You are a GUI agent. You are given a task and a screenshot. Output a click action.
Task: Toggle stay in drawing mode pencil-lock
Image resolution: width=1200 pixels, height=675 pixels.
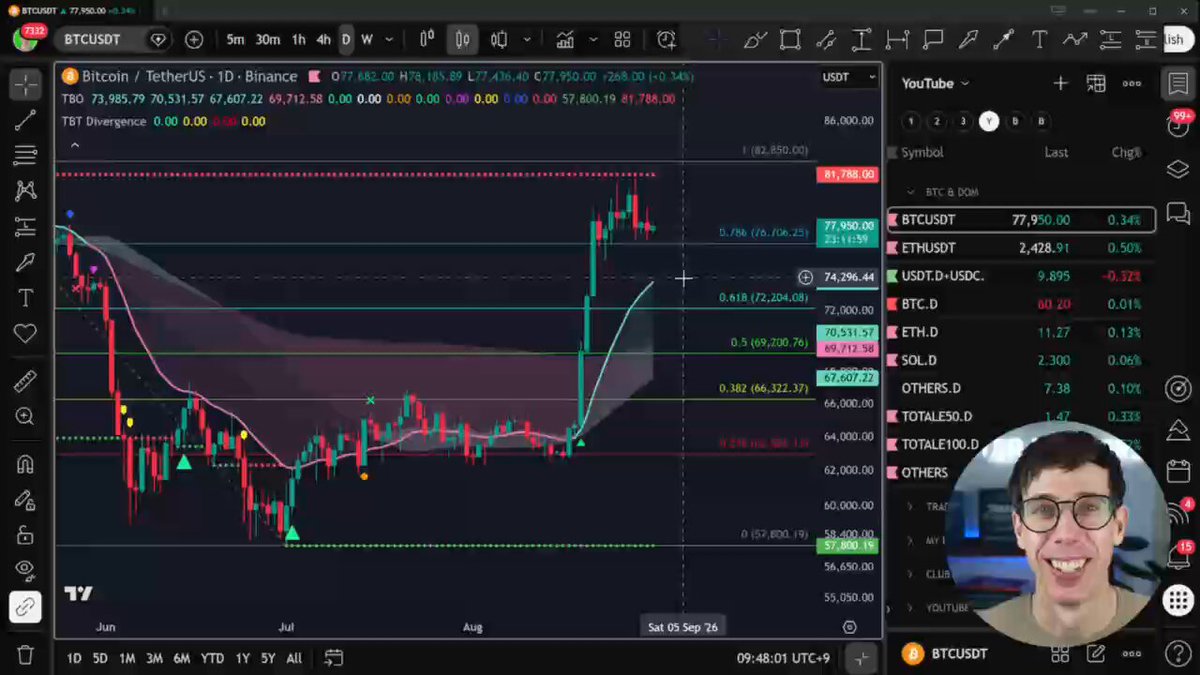[x=25, y=499]
